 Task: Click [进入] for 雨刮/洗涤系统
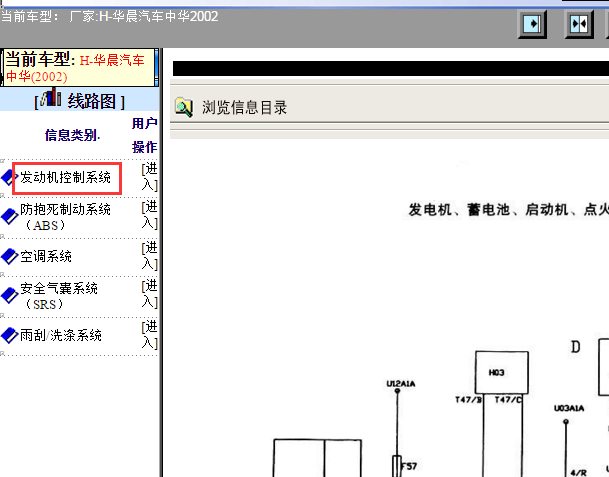(x=150, y=334)
